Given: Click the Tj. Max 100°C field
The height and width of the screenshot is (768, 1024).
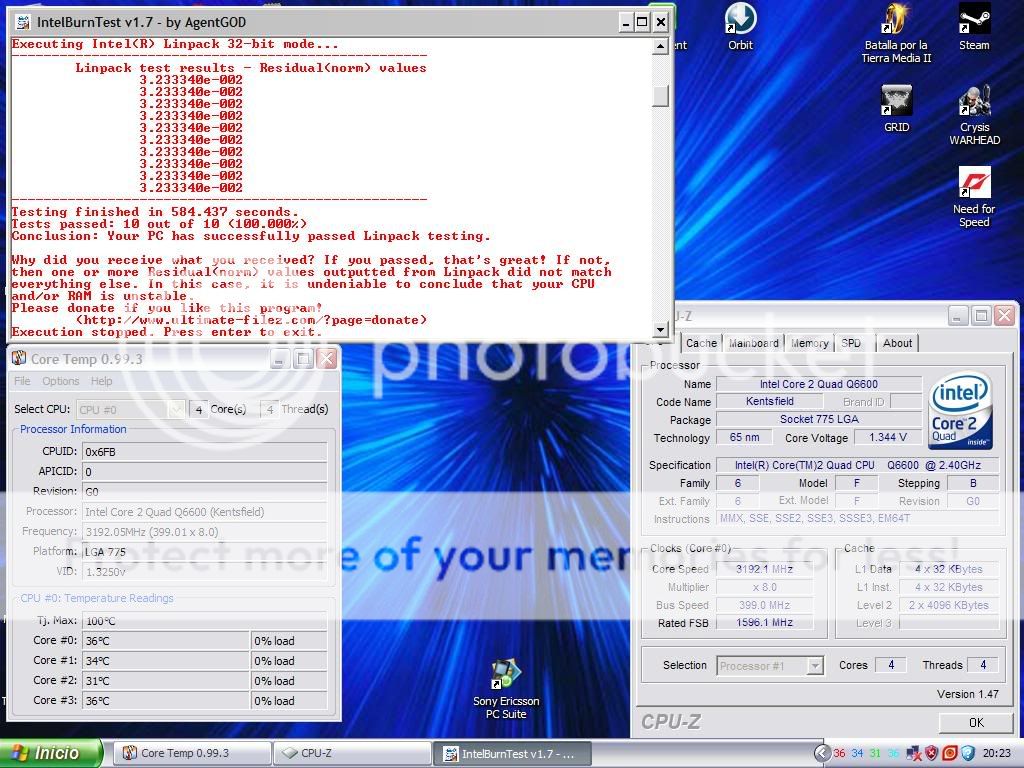Looking at the screenshot, I should (x=204, y=620).
